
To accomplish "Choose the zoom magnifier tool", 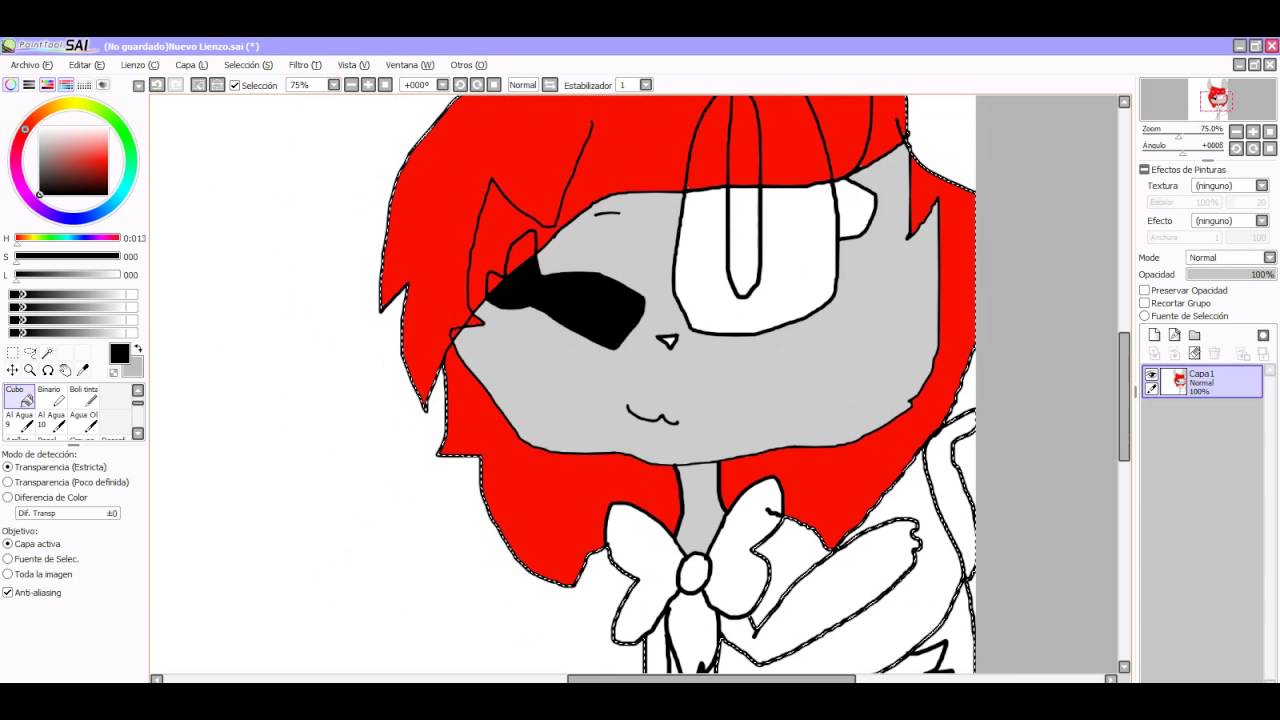I will tap(30, 370).
